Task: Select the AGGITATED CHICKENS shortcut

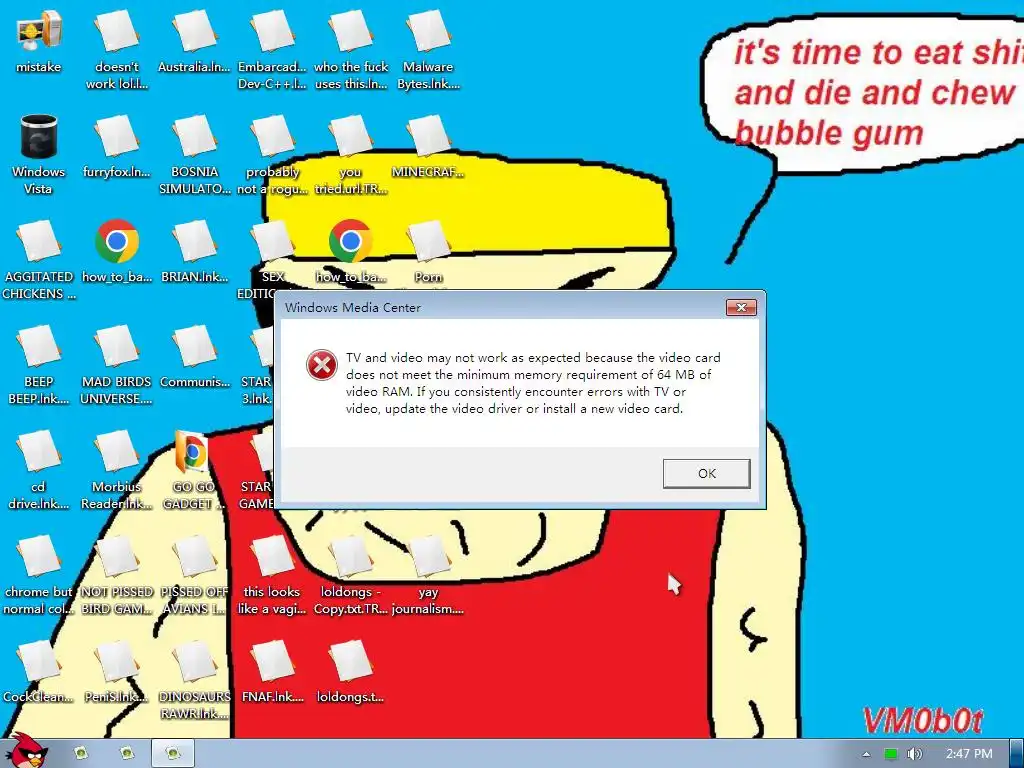Action: (x=39, y=261)
